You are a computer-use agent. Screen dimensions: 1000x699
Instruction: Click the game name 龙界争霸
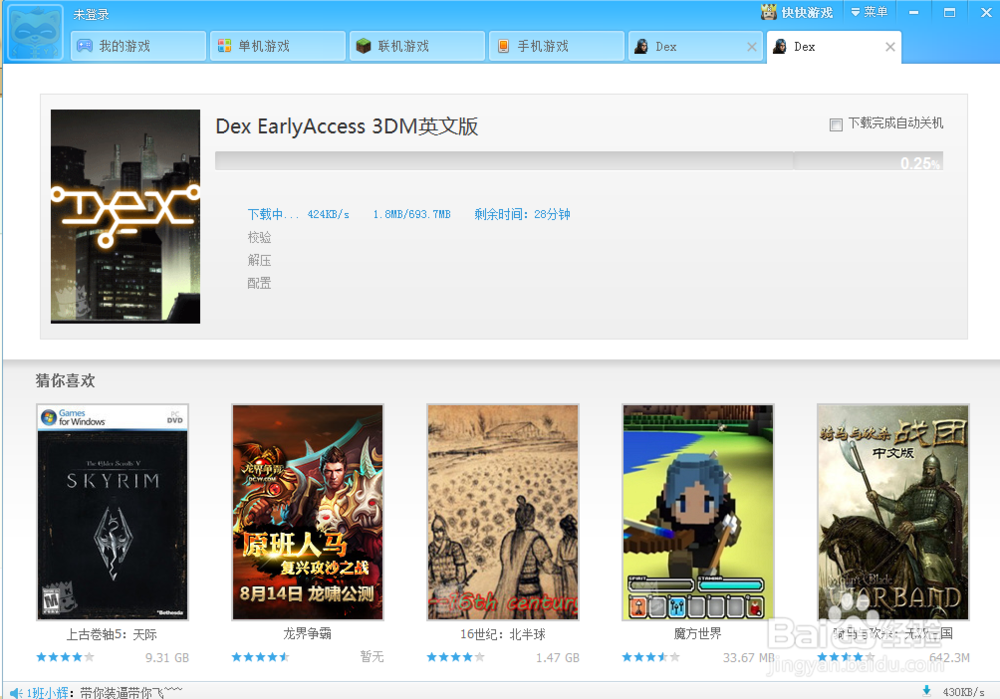(307, 634)
